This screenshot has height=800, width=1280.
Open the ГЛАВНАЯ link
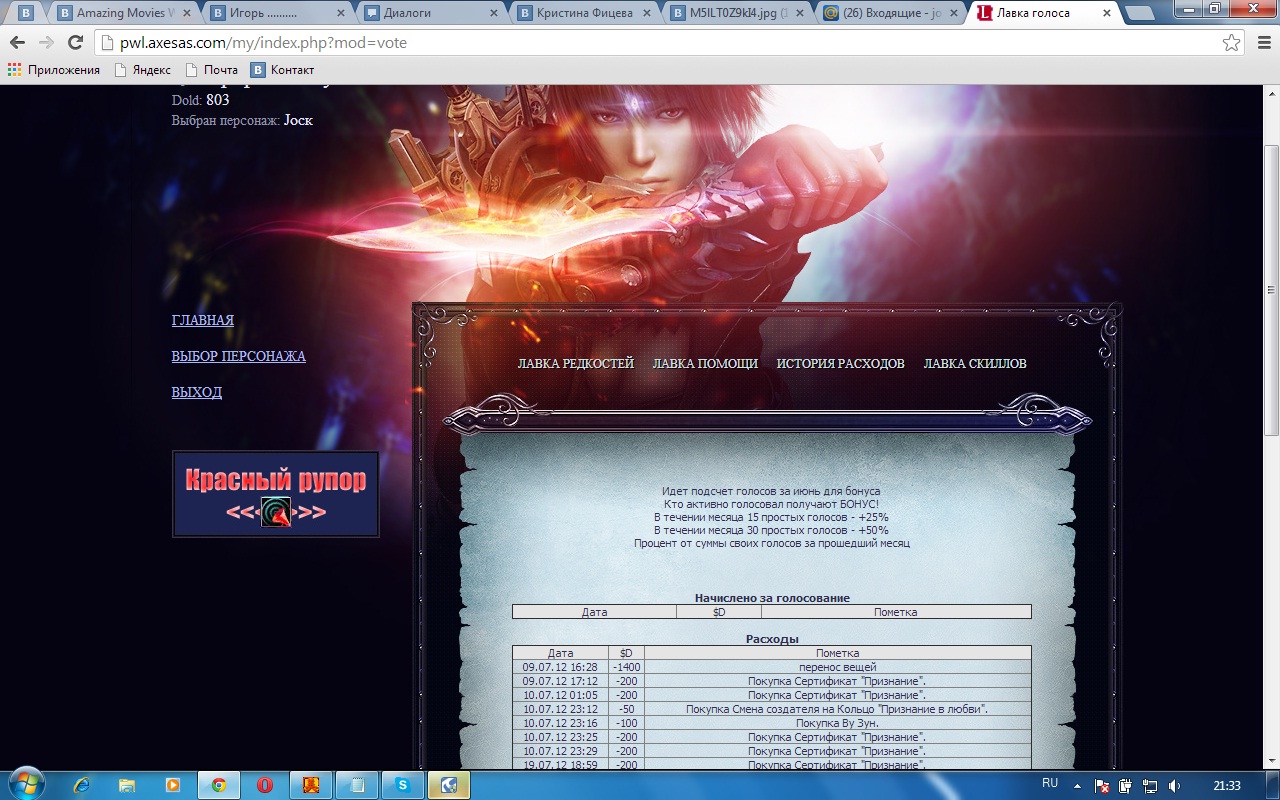point(203,320)
